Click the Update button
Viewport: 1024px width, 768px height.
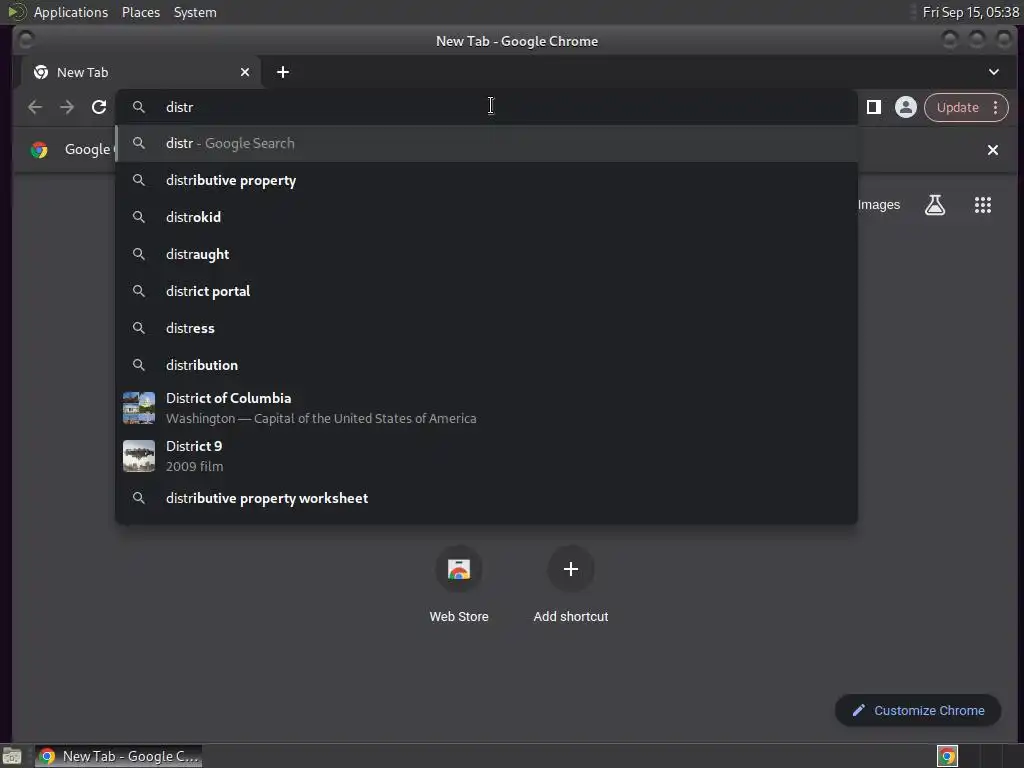point(957,107)
